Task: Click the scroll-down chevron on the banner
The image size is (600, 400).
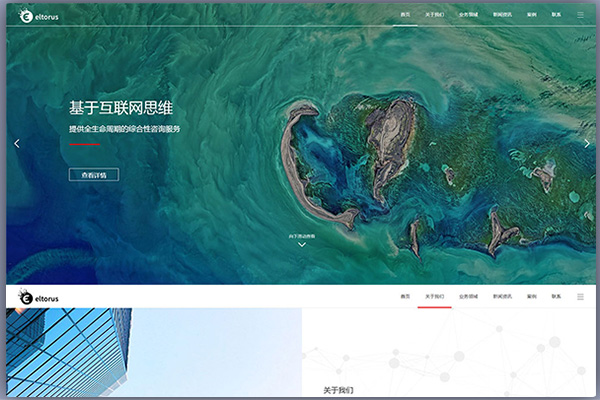Action: [301, 244]
